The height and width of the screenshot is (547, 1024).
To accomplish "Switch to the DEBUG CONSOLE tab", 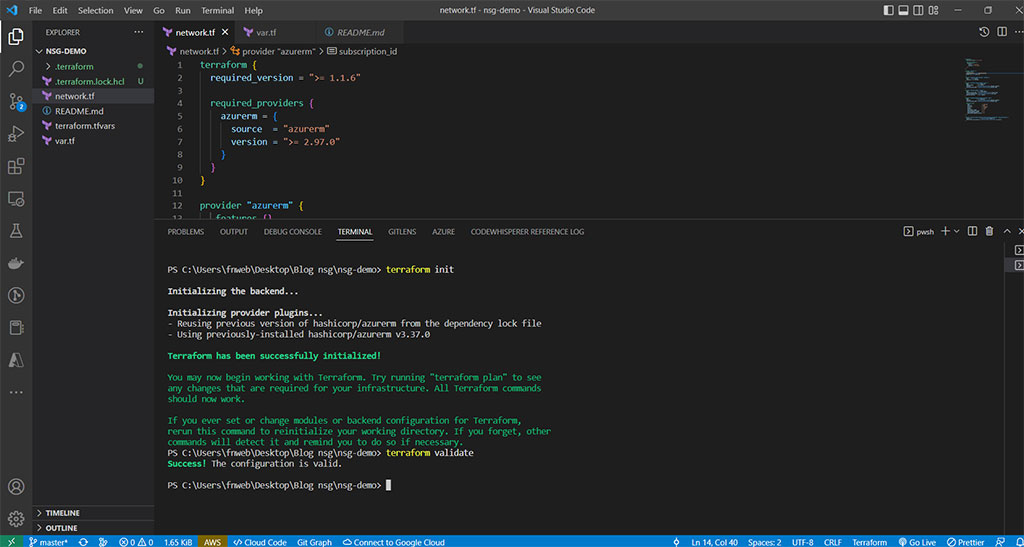I will tap(293, 232).
